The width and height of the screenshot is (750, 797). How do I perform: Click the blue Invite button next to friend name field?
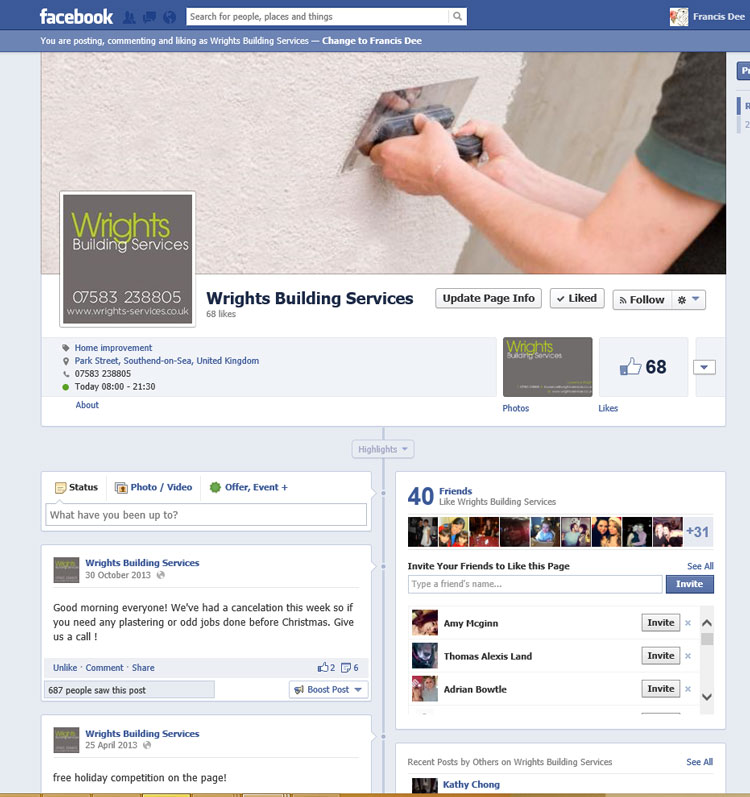690,584
